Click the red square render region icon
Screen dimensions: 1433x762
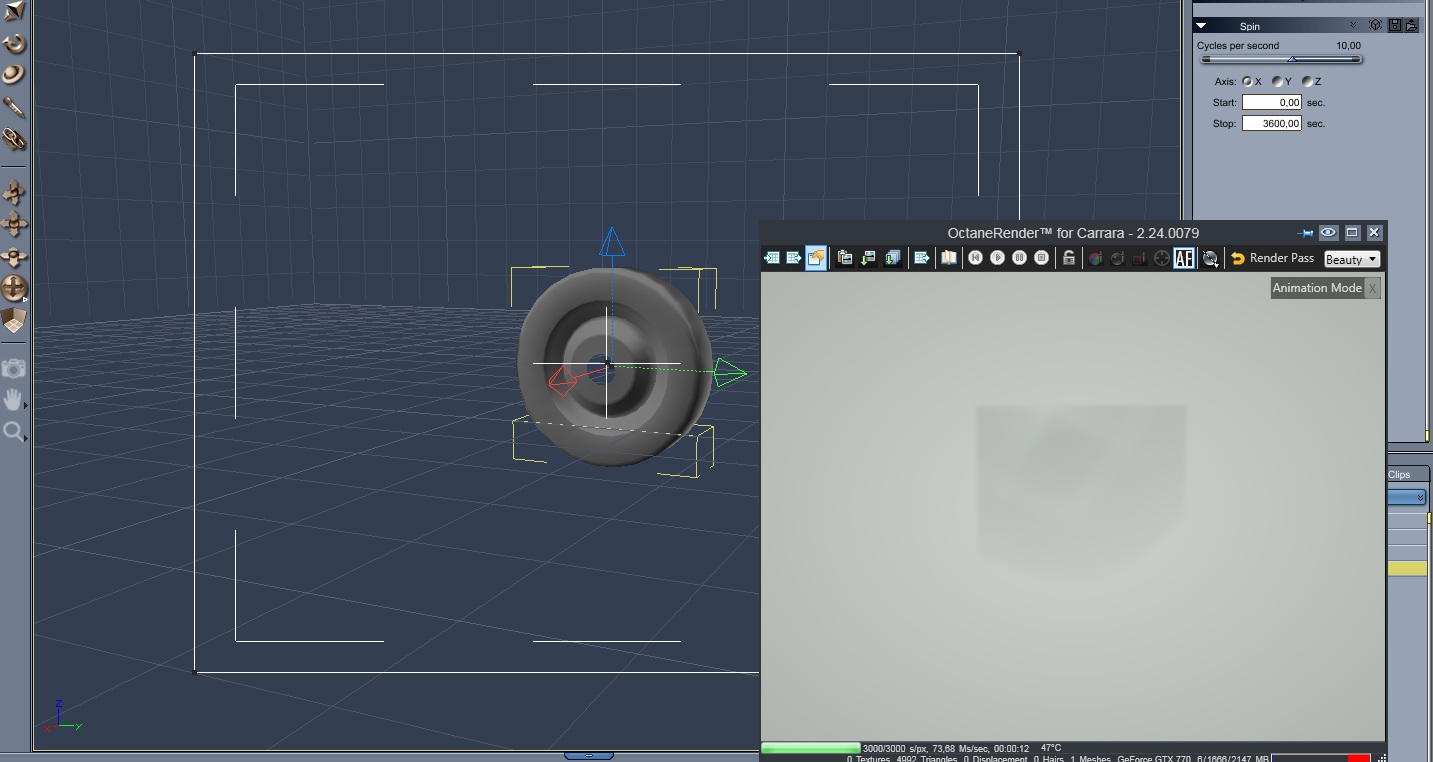[1139, 258]
